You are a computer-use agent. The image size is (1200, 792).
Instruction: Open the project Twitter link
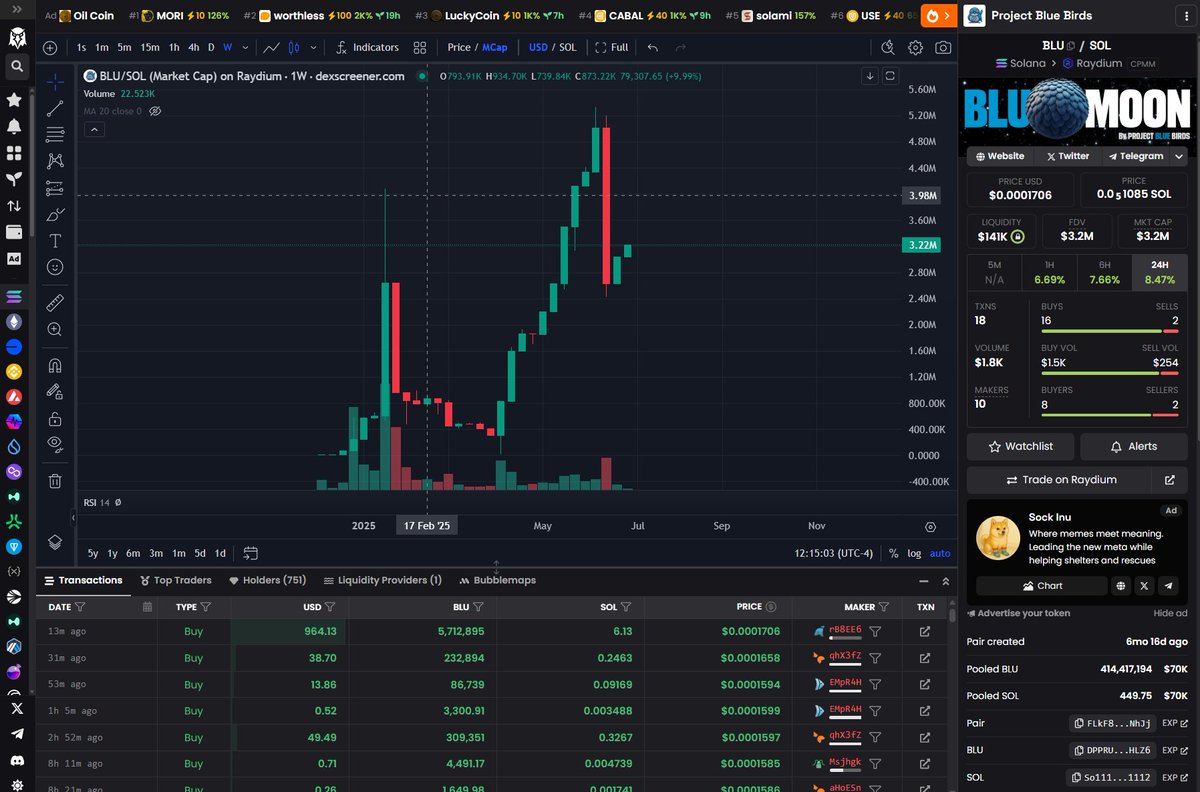click(x=1068, y=156)
